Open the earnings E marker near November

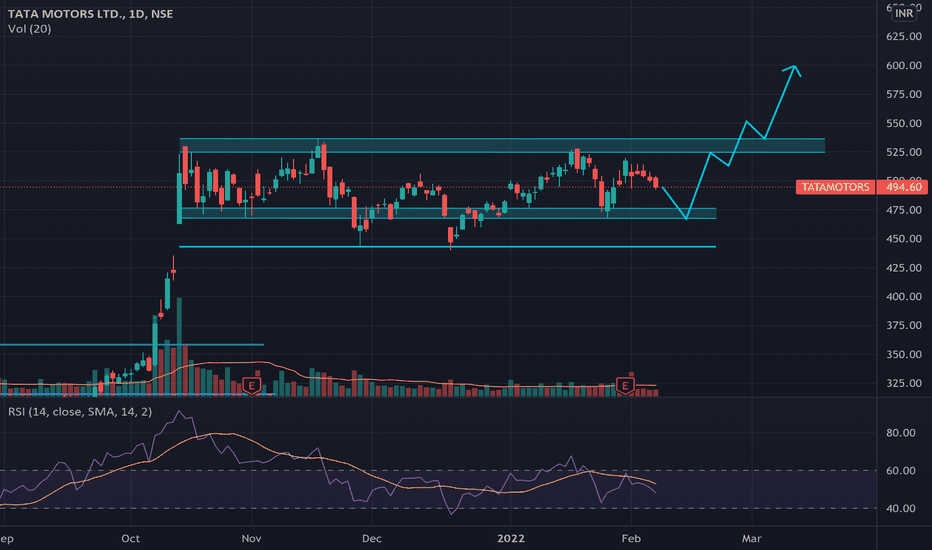point(252,385)
